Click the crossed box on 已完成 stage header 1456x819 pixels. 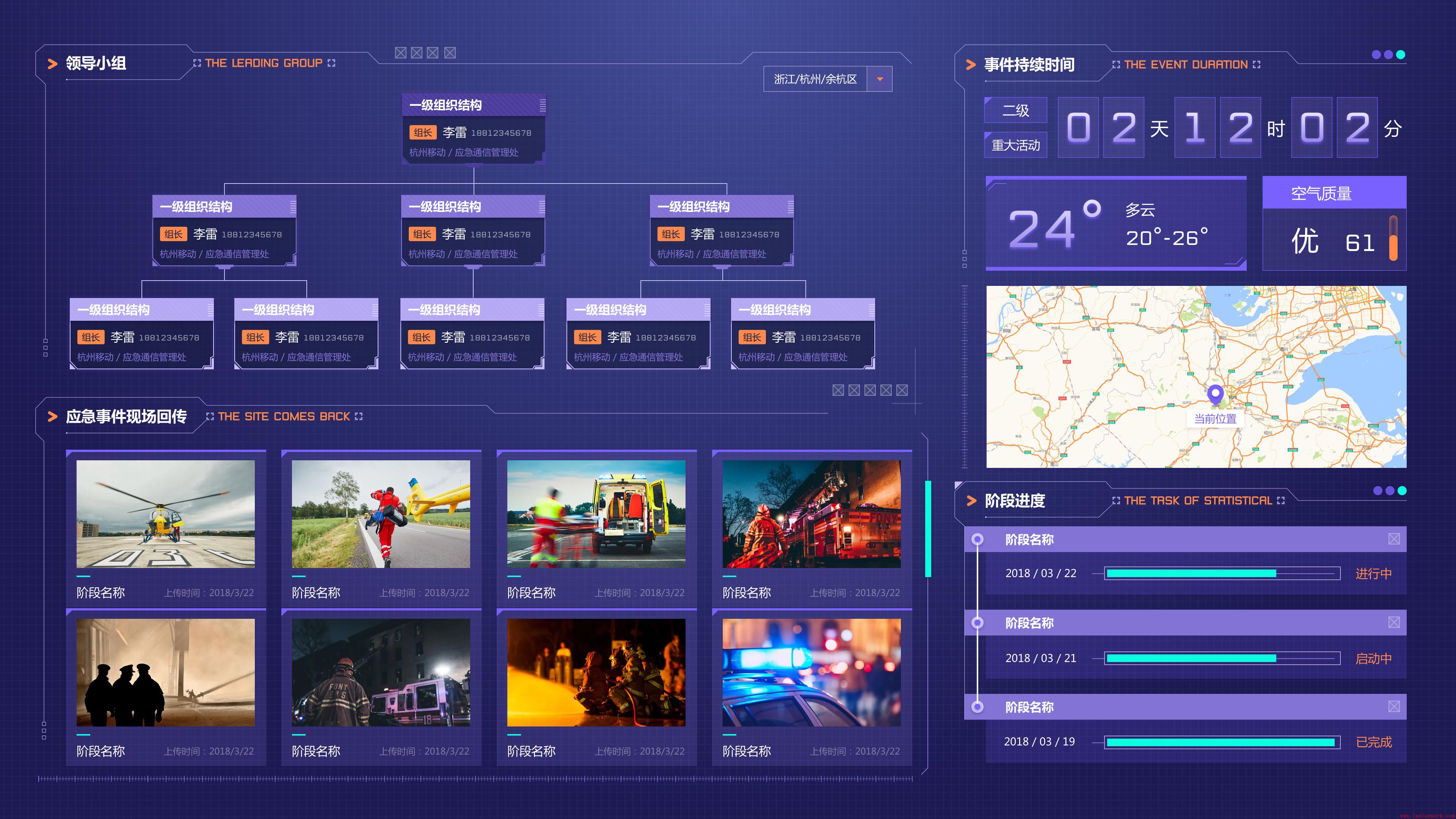[1394, 706]
